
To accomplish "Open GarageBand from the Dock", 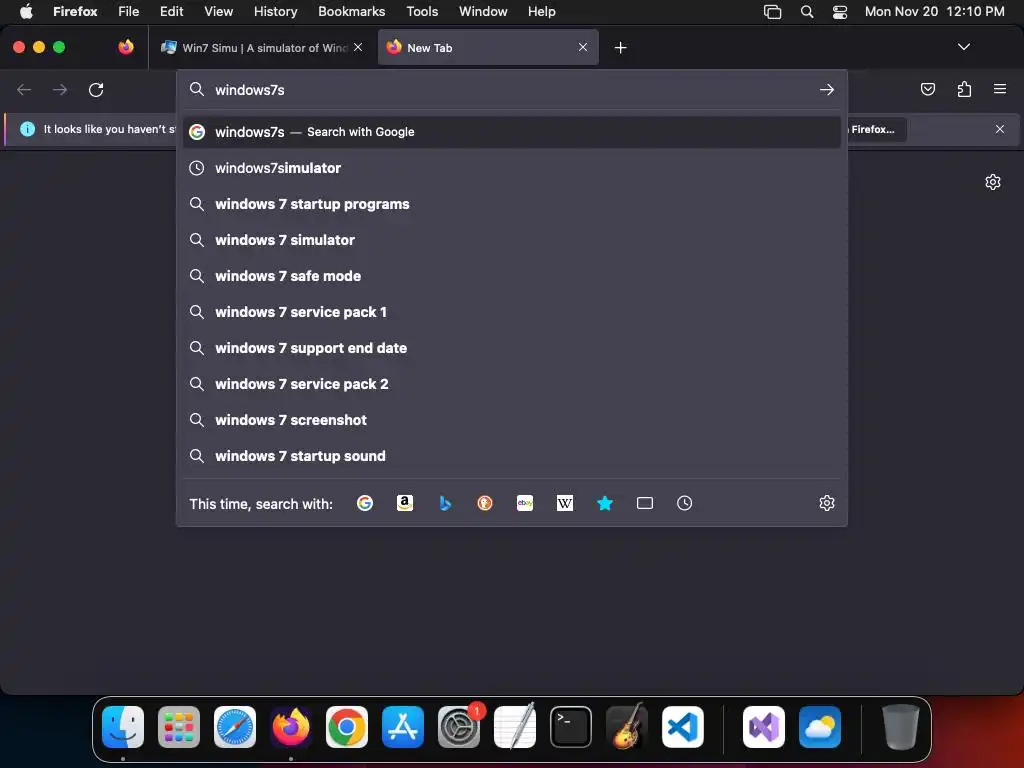I will [x=627, y=727].
